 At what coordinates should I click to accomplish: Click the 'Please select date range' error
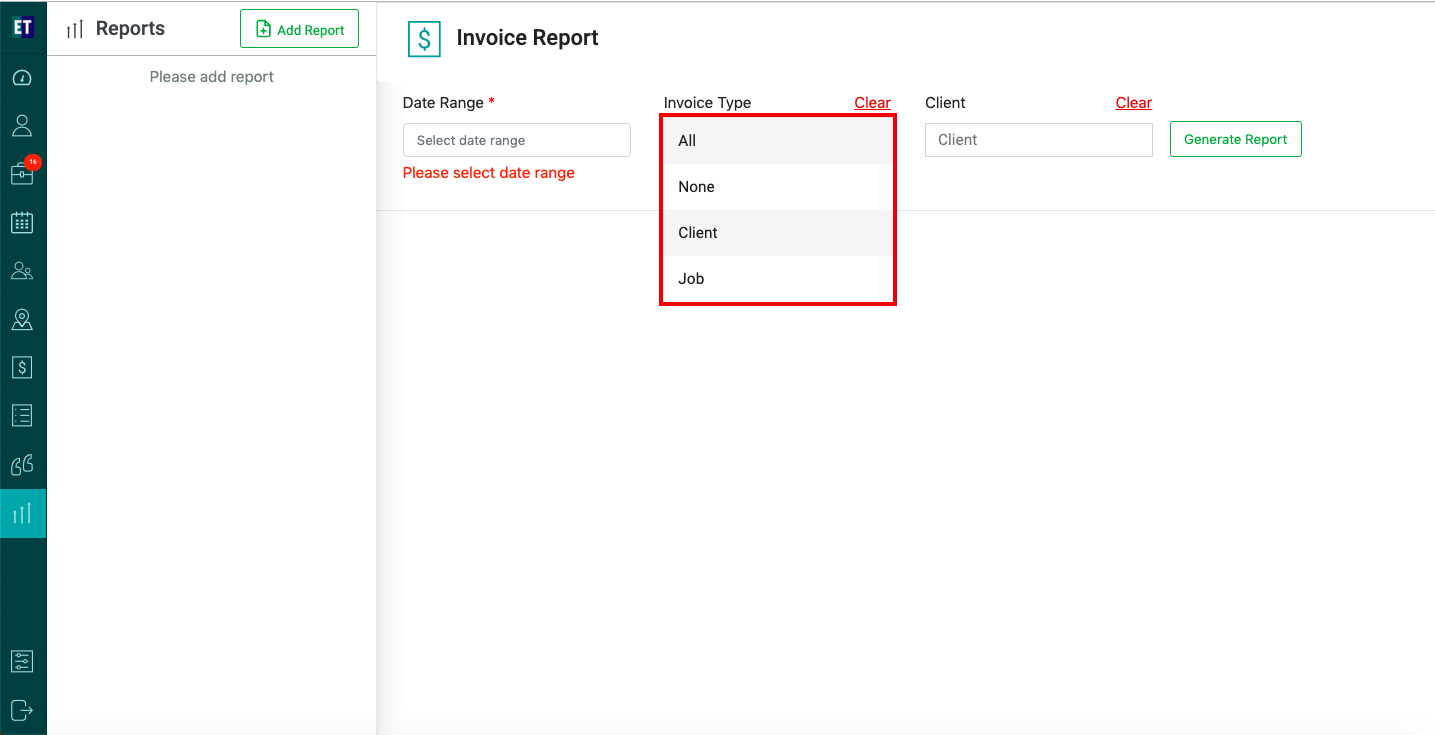click(x=489, y=173)
